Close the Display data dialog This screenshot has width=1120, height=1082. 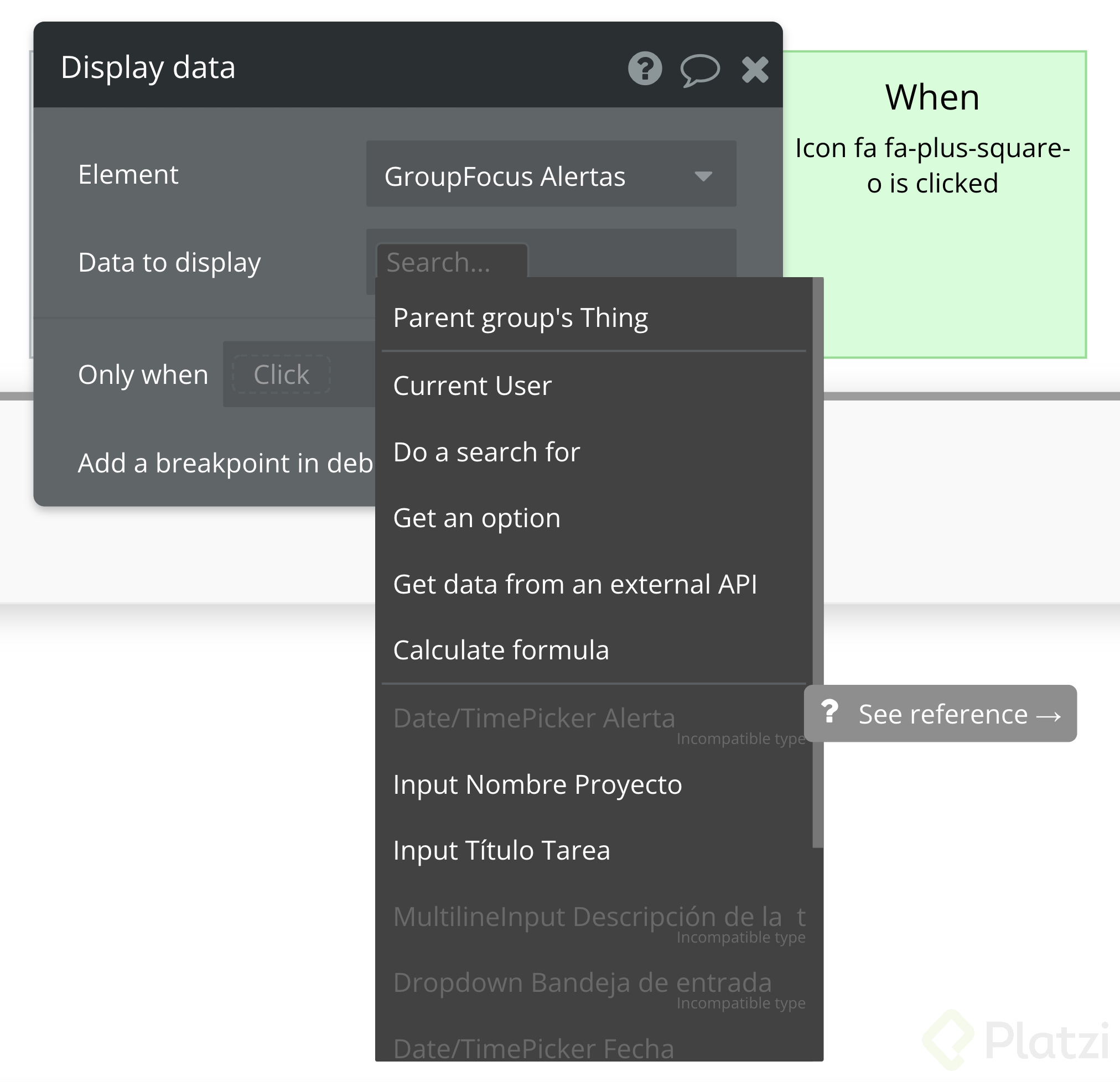point(755,70)
